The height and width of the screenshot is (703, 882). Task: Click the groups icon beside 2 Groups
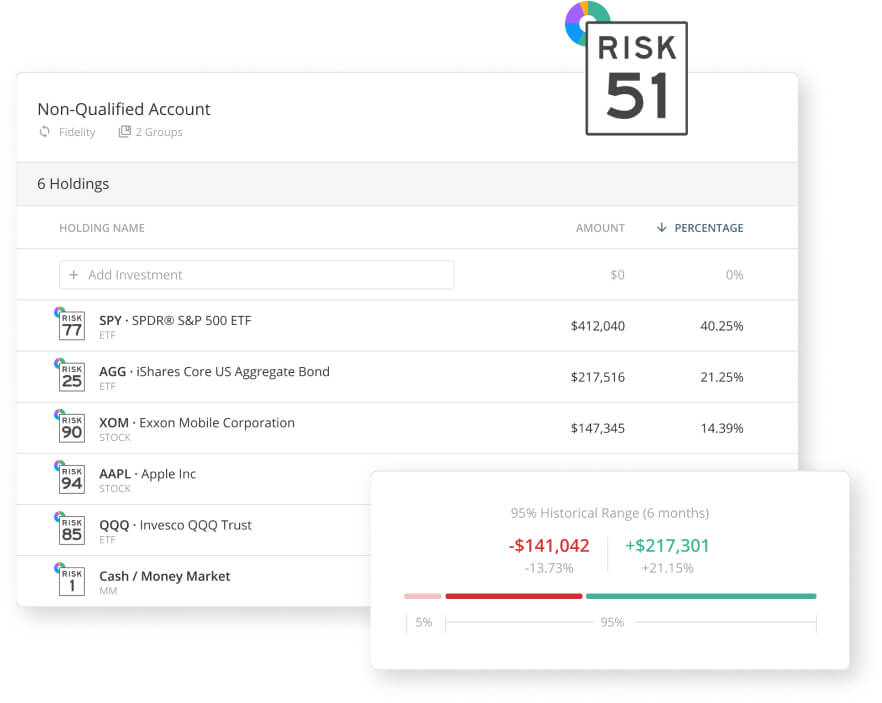(124, 132)
